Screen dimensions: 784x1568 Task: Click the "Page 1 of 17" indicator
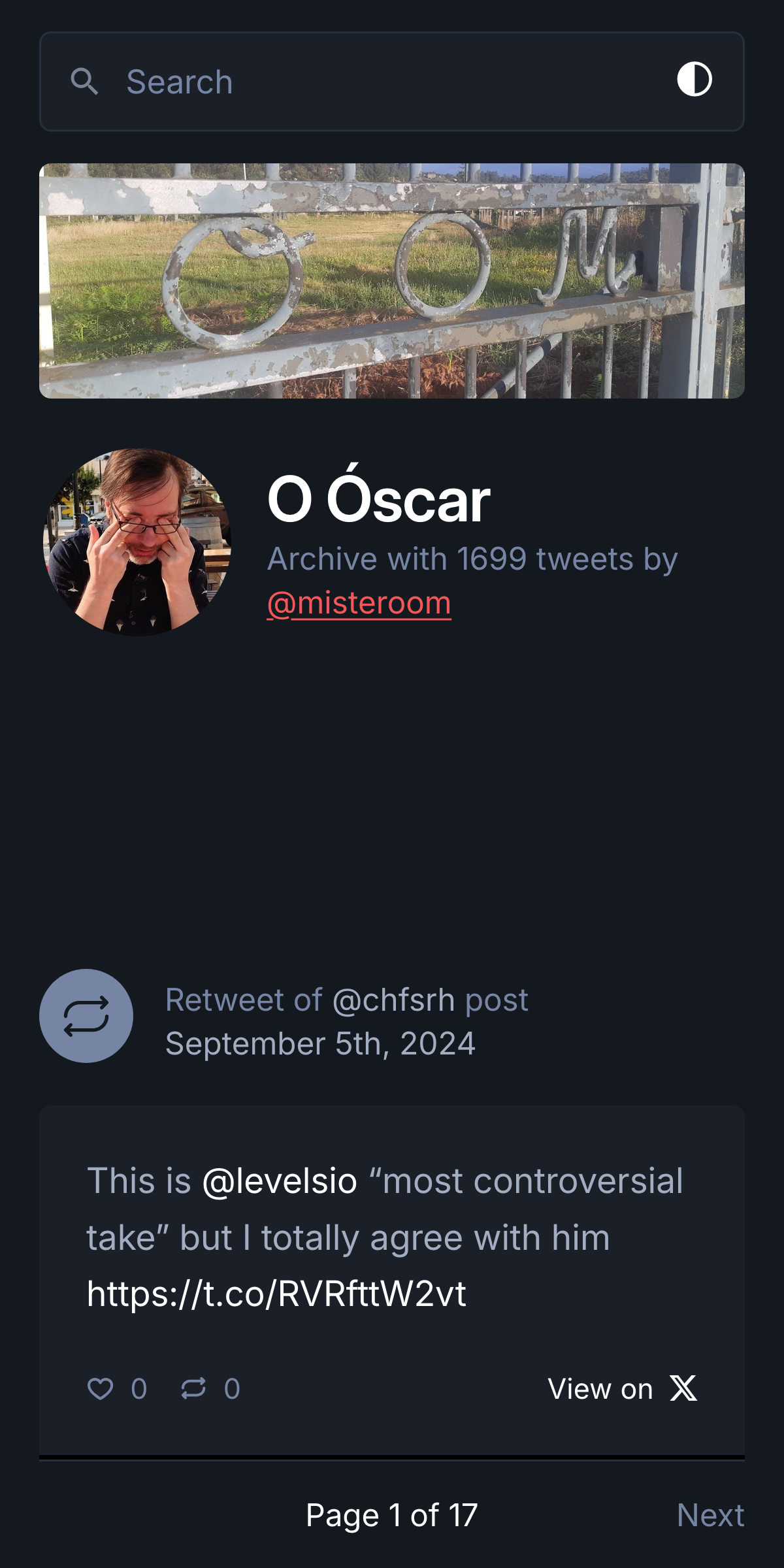[x=392, y=1515]
